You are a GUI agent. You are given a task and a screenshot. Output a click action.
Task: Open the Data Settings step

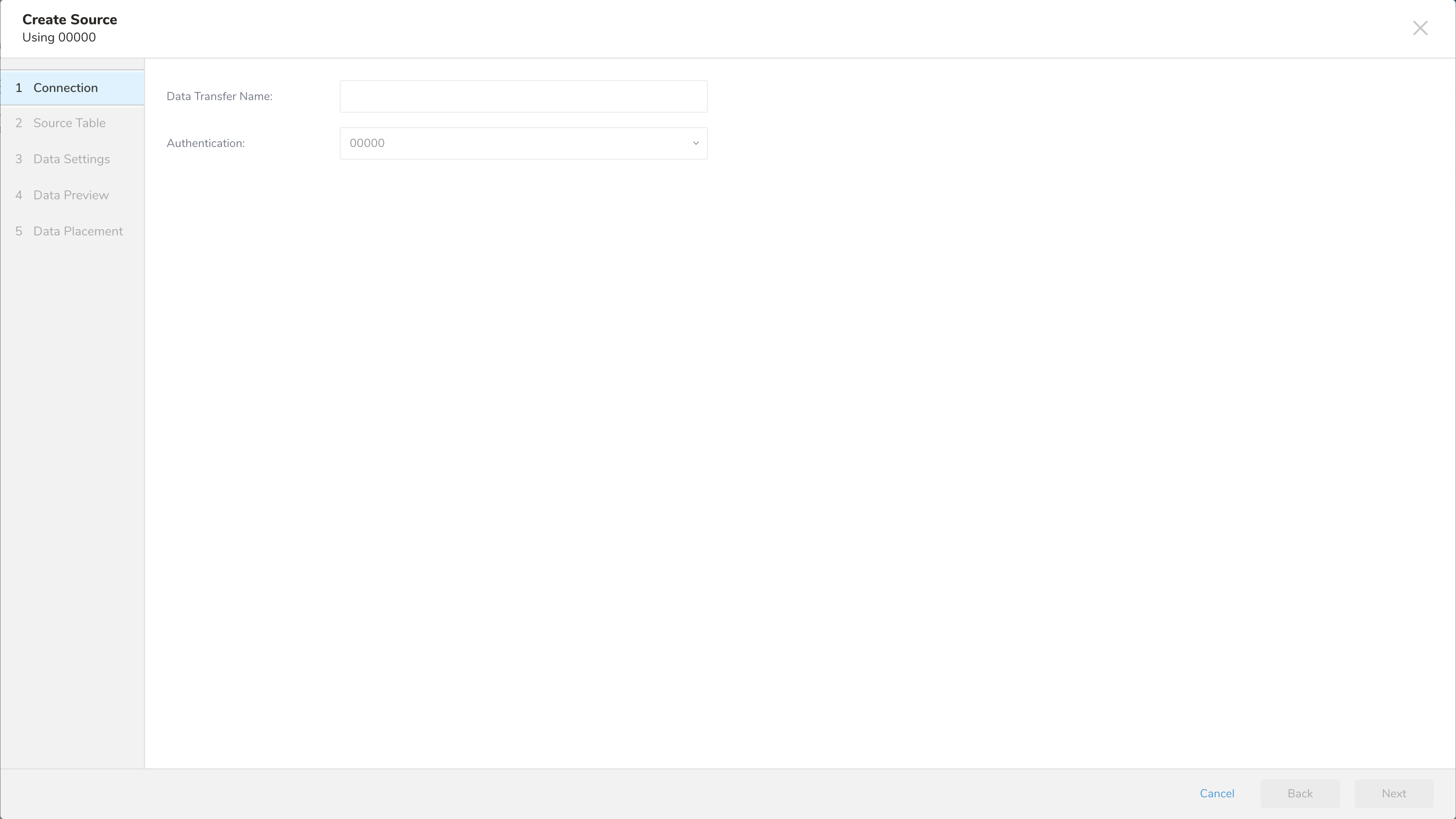[72, 159]
